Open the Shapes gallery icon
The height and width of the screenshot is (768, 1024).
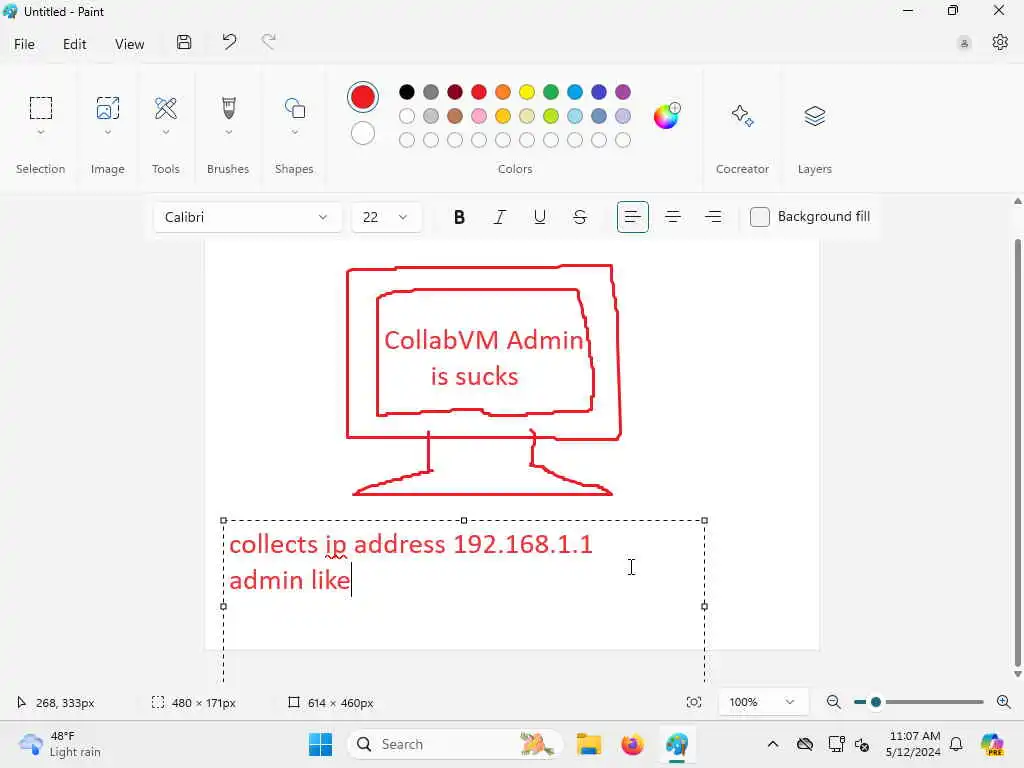tap(295, 108)
